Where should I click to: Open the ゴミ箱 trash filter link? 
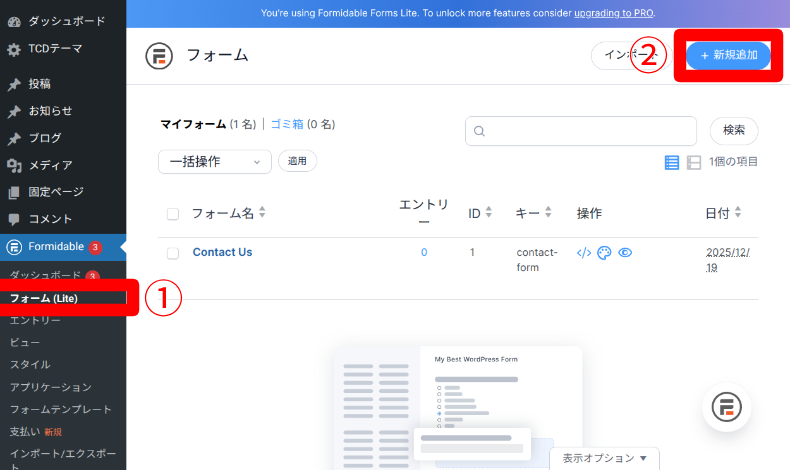pos(287,124)
